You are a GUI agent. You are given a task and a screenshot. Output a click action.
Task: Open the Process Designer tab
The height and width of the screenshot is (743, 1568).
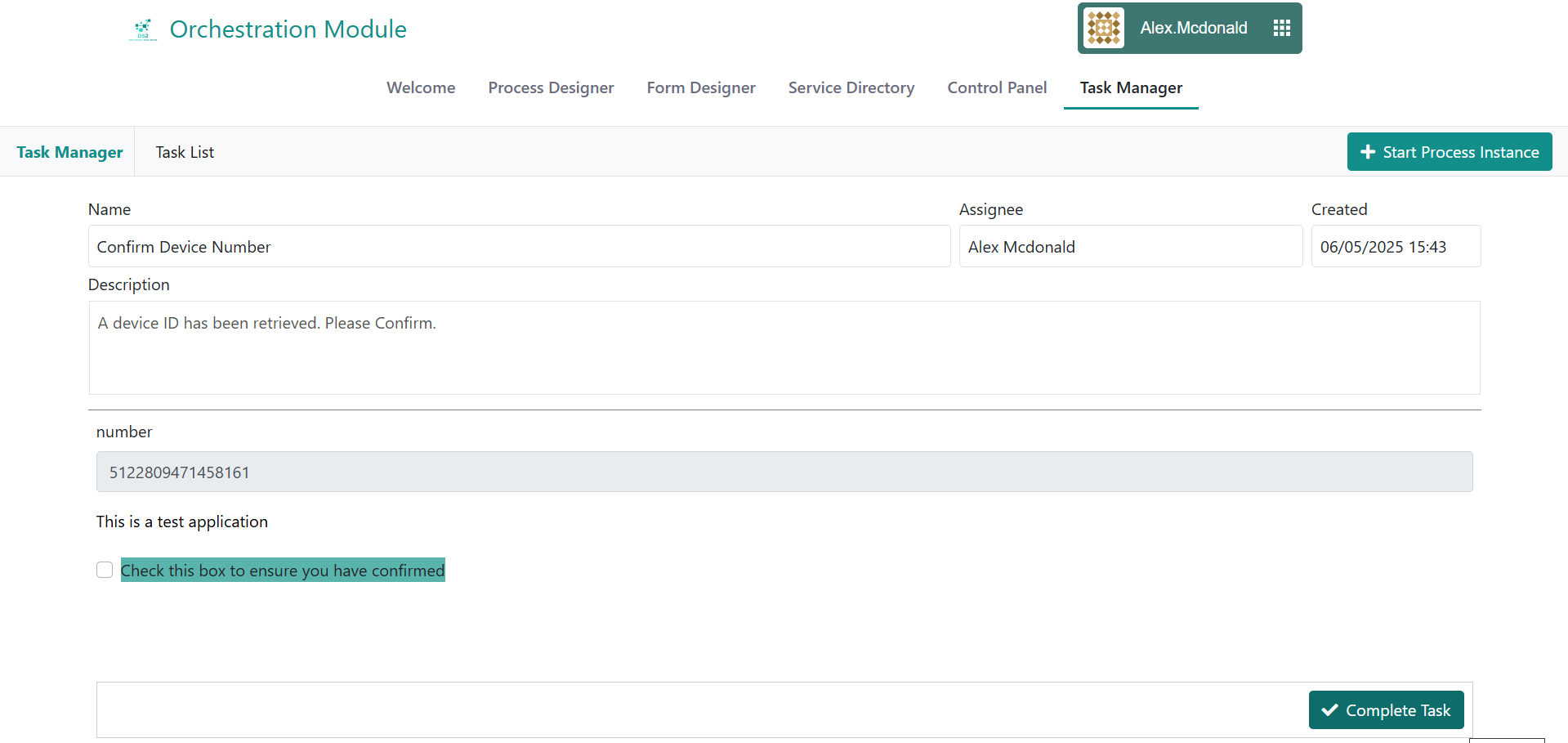tap(551, 87)
